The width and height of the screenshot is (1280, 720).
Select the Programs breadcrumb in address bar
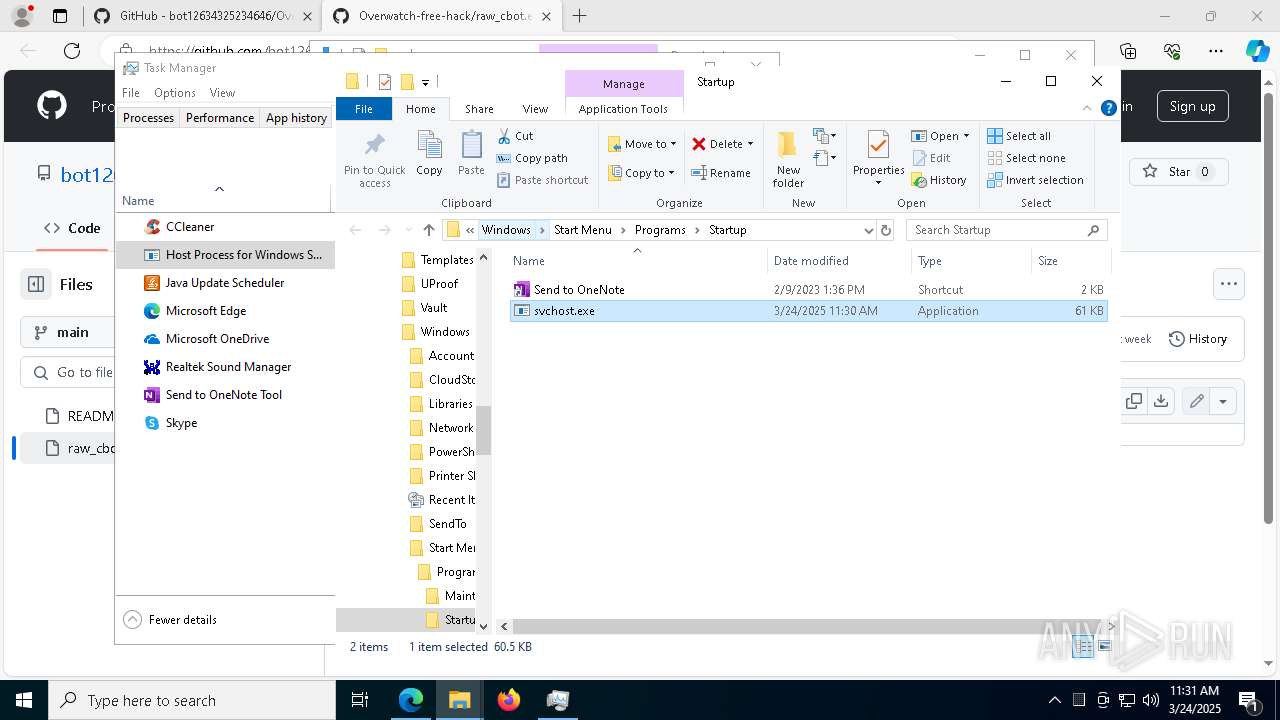click(660, 230)
